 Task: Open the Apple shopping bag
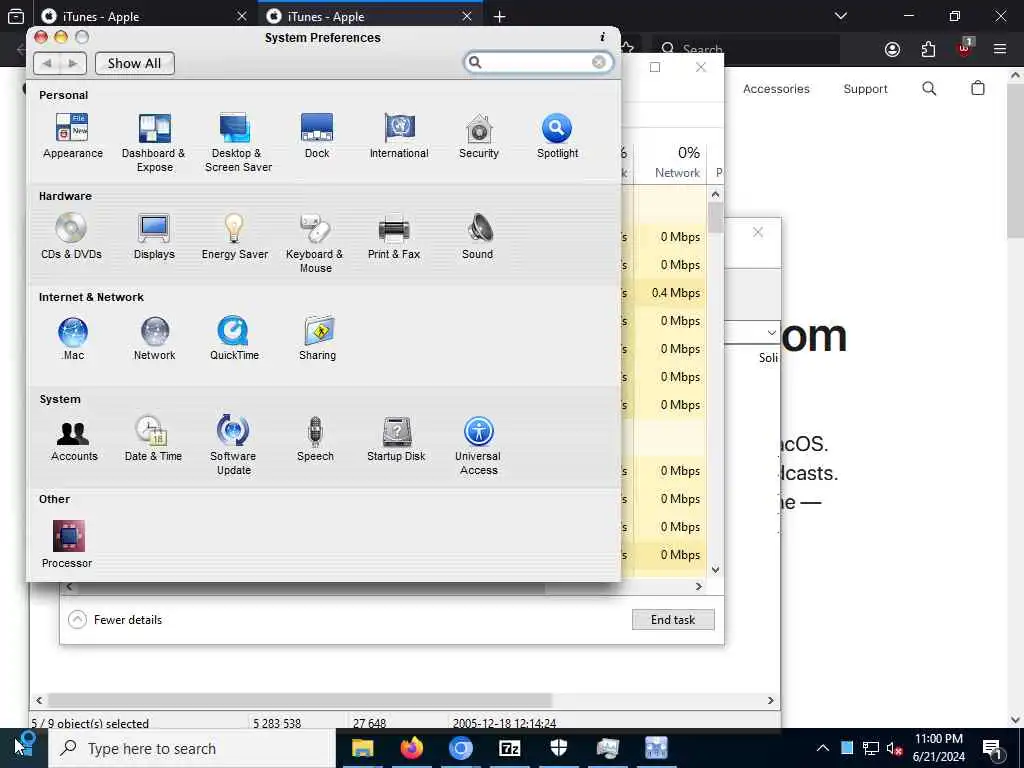978,88
